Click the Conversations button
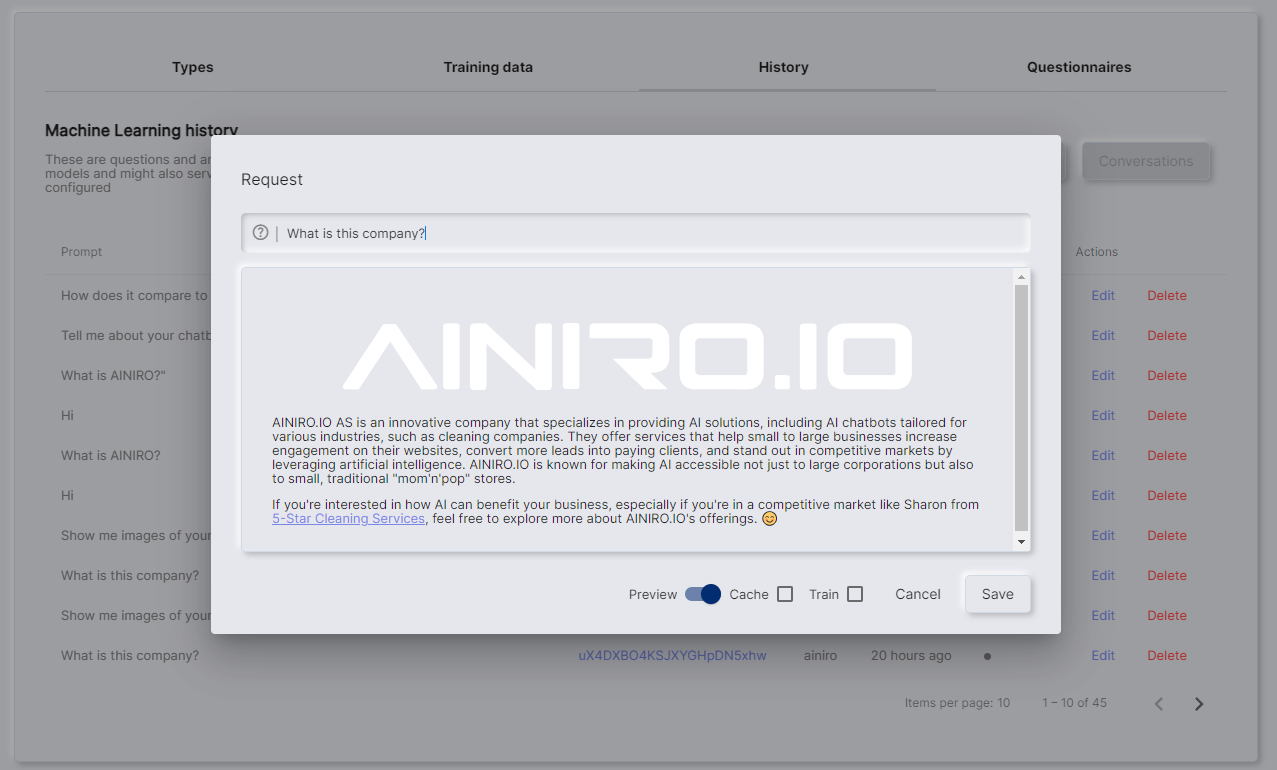Image resolution: width=1277 pixels, height=770 pixels. (1146, 161)
